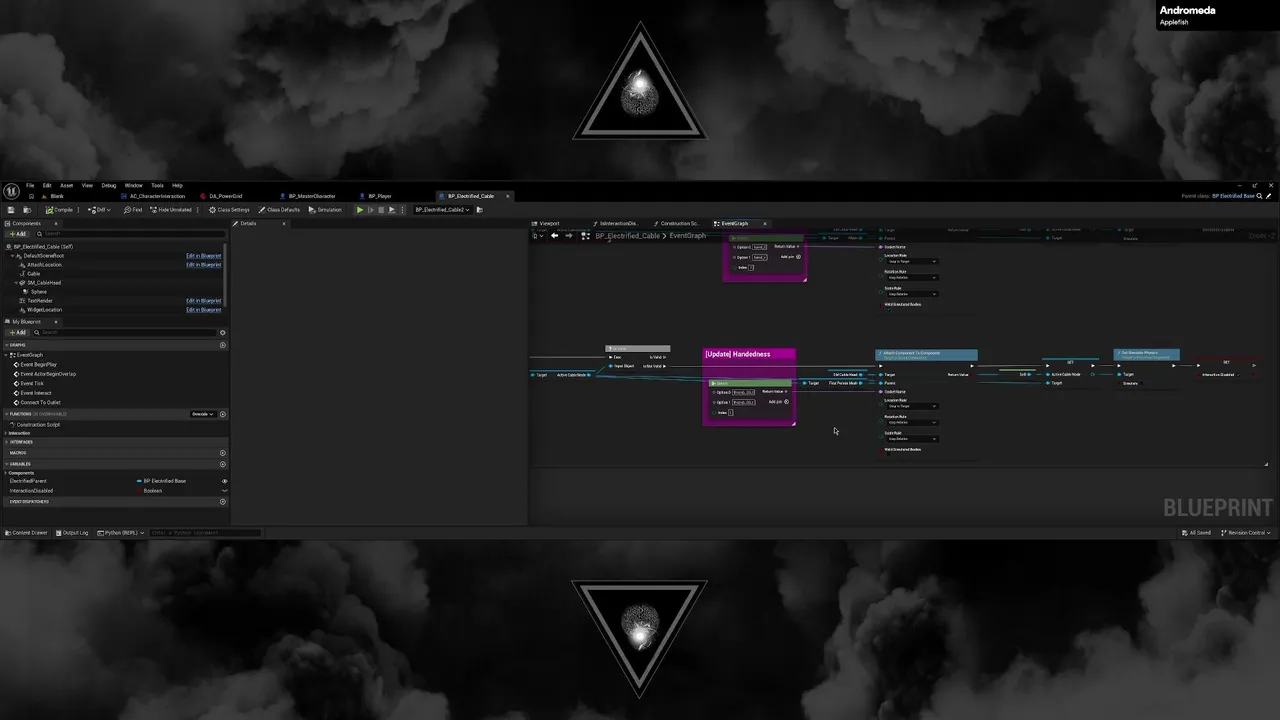This screenshot has height=720, width=1280.
Task: Open Class Settings
Action: click(229, 210)
